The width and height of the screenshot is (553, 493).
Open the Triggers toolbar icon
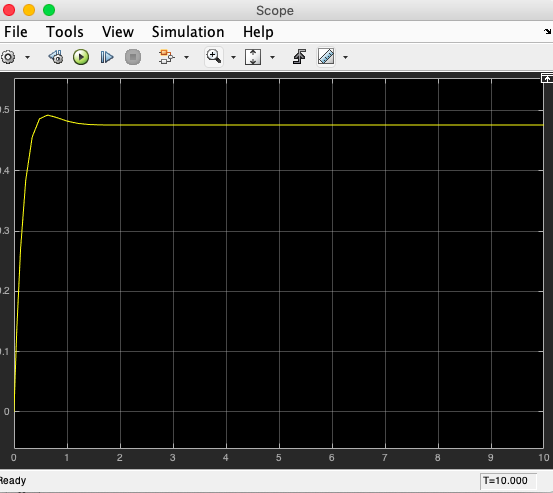click(299, 57)
